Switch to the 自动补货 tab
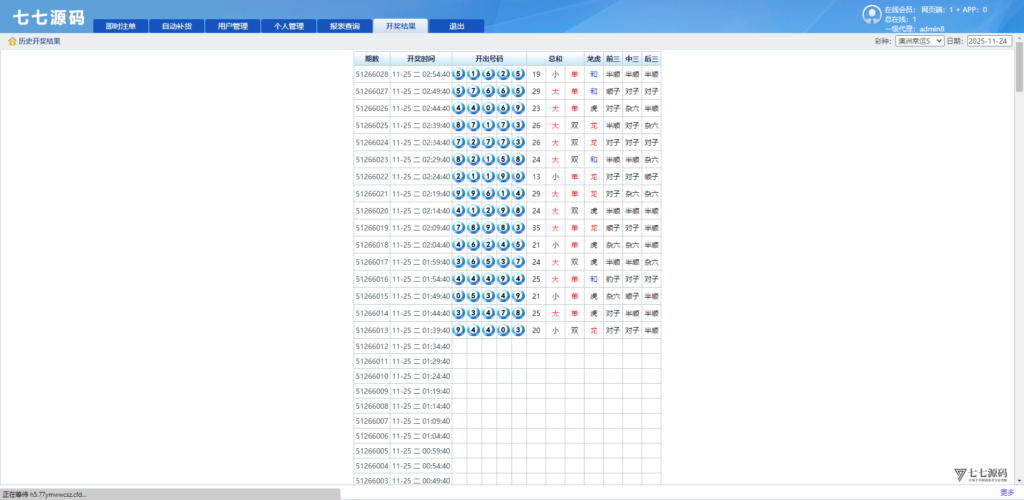 (x=177, y=26)
